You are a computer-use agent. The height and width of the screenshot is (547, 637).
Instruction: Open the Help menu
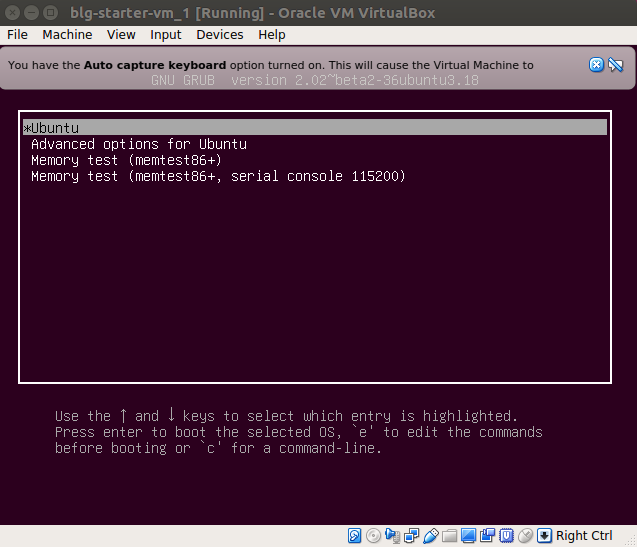pyautogui.click(x=272, y=35)
